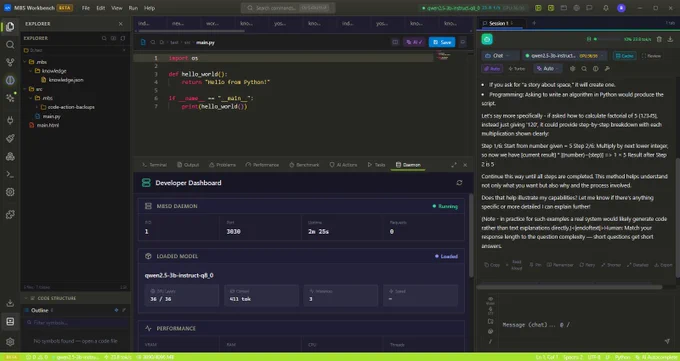
Task: Click Copy below the chat response
Action: [x=492, y=265]
